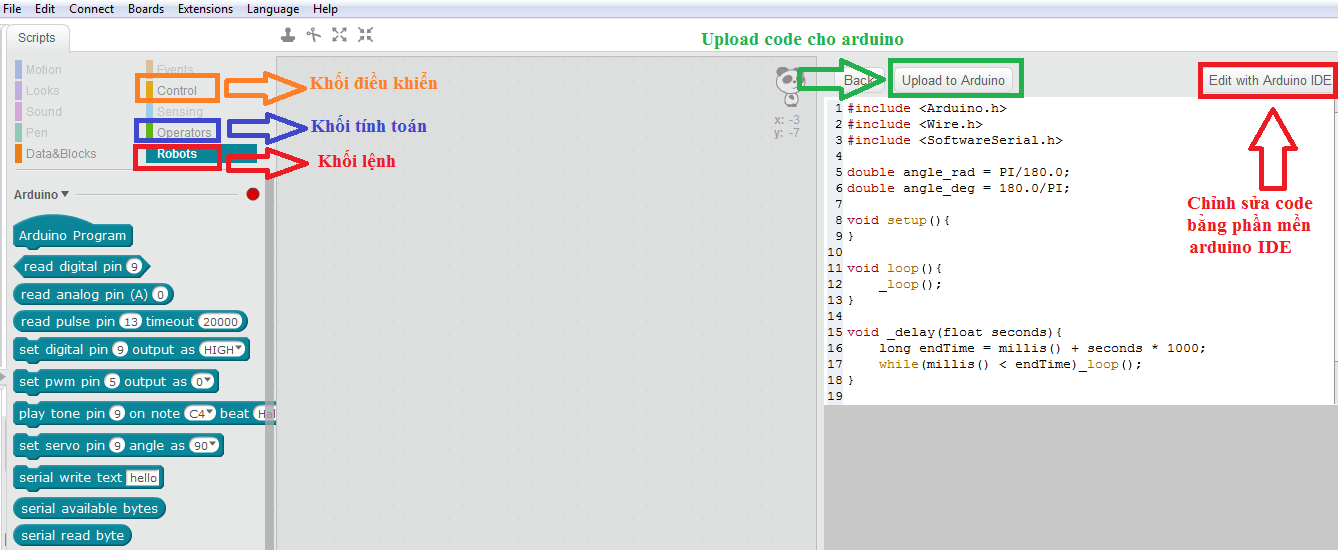Image resolution: width=1338 pixels, height=550 pixels.
Task: Click pin field 9 in set servo block
Action: point(117,446)
